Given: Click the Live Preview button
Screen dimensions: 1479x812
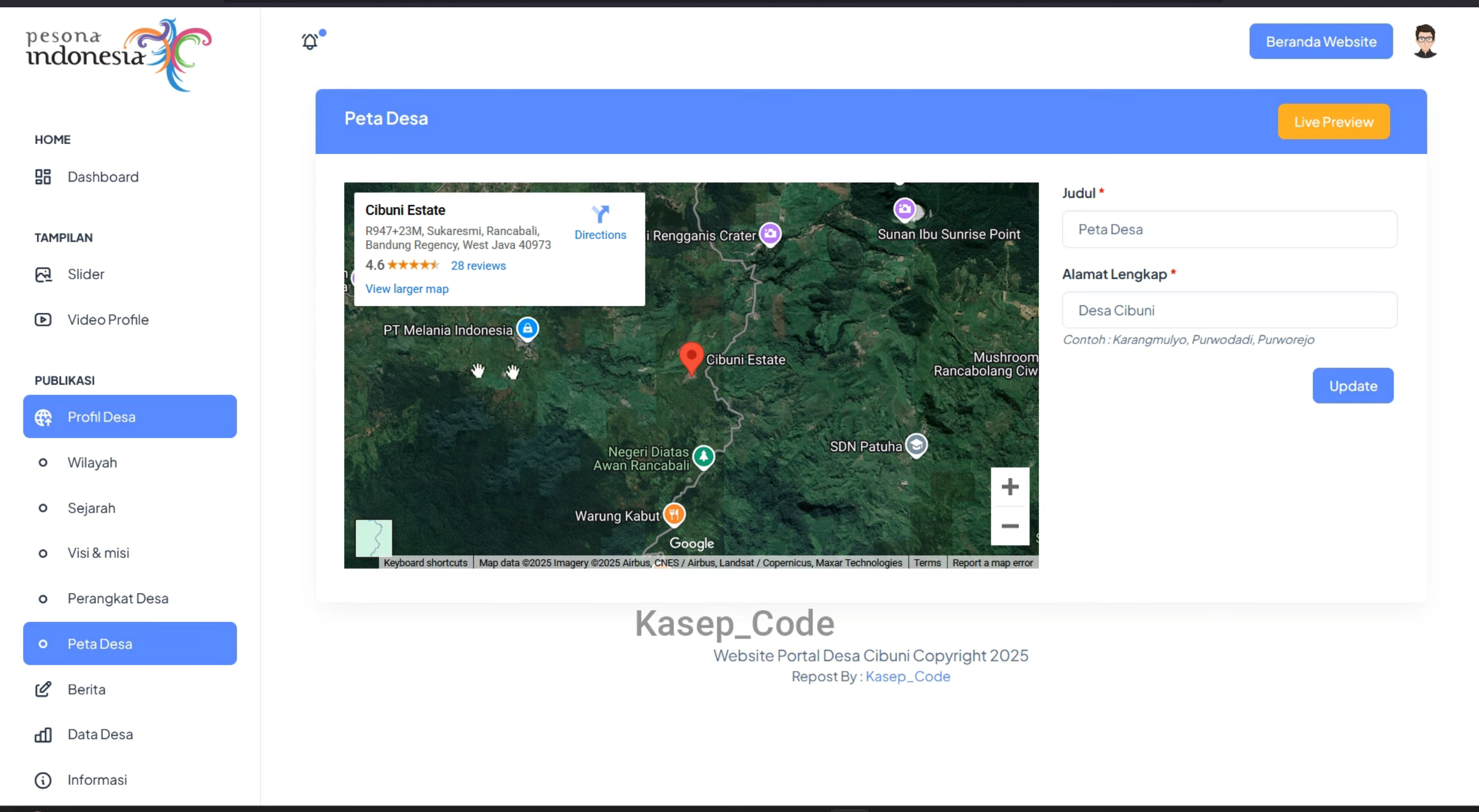Looking at the screenshot, I should 1333,121.
